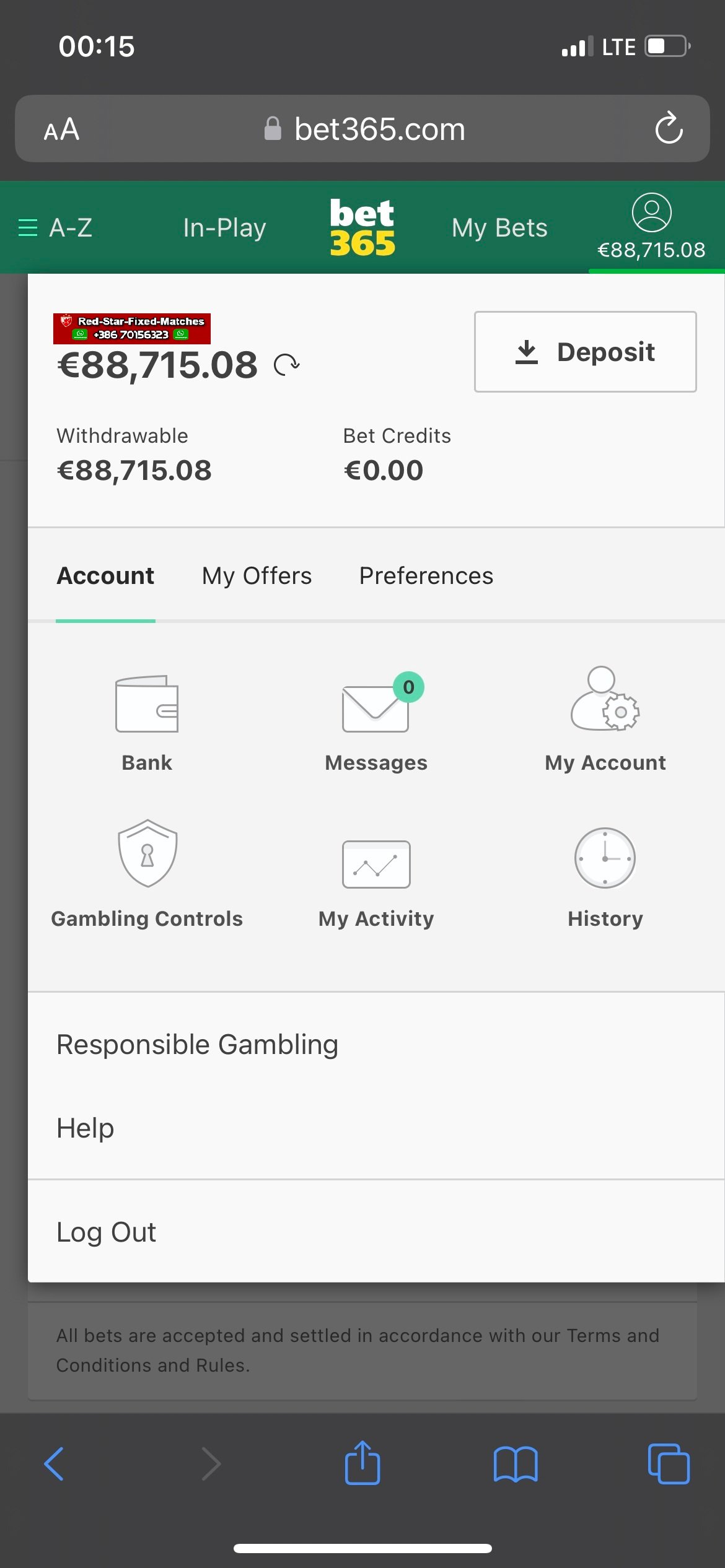This screenshot has height=1568, width=725.
Task: Open History clock icon
Action: tap(605, 858)
